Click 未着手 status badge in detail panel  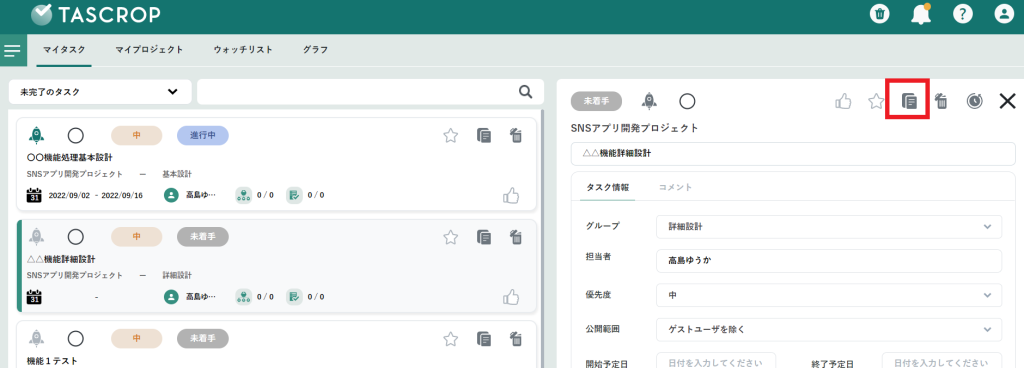click(x=596, y=101)
